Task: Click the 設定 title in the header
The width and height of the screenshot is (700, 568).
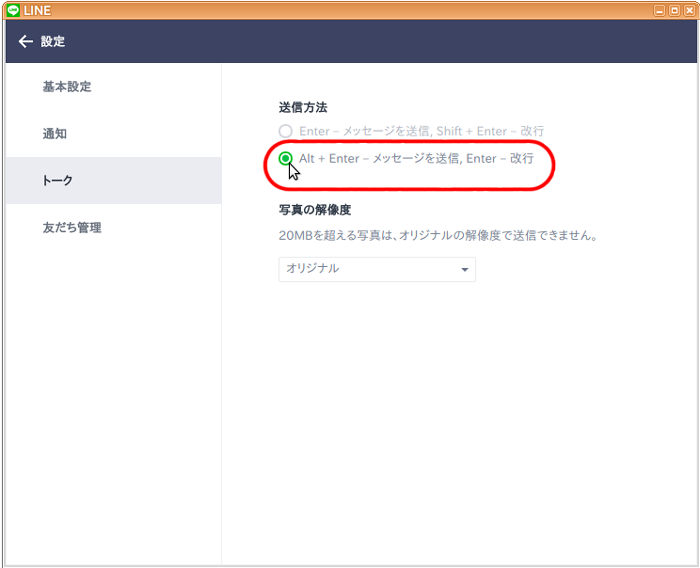Action: tap(53, 42)
